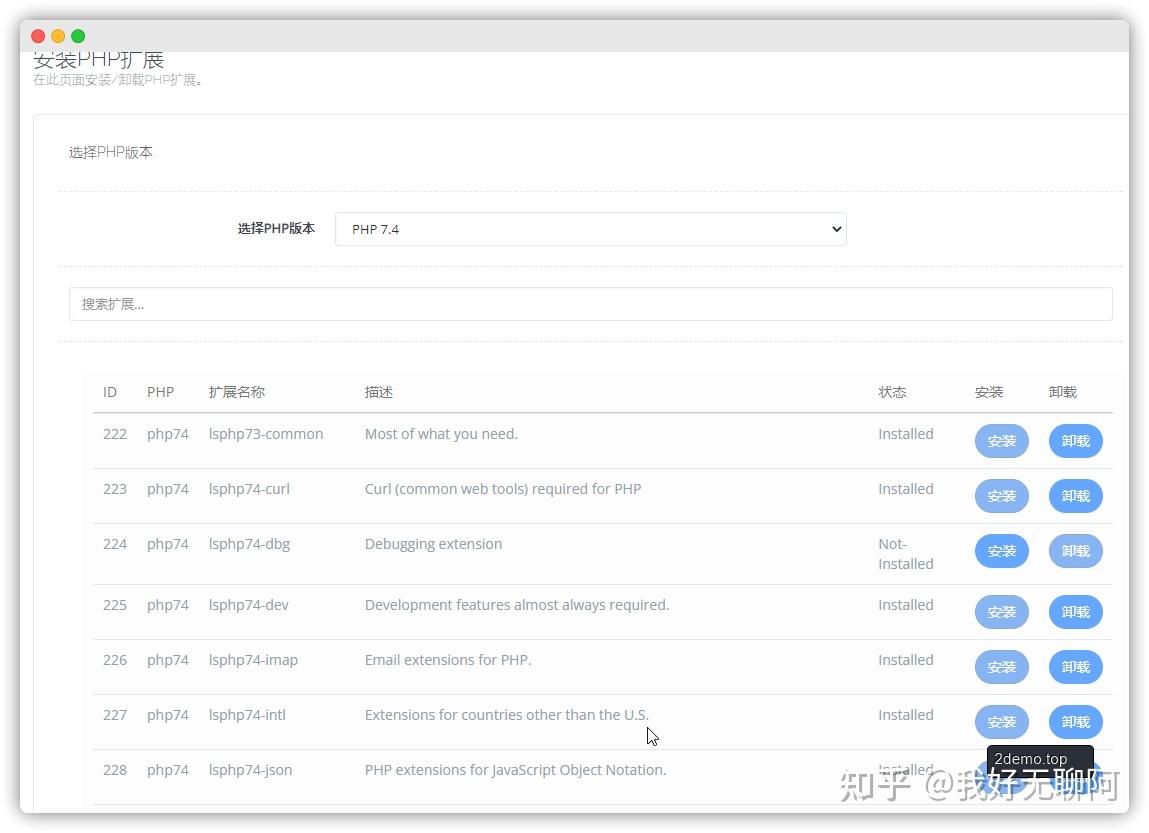Click the Not-Installed status of lsphp74-dbg
The height and width of the screenshot is (833, 1149).
pos(906,554)
